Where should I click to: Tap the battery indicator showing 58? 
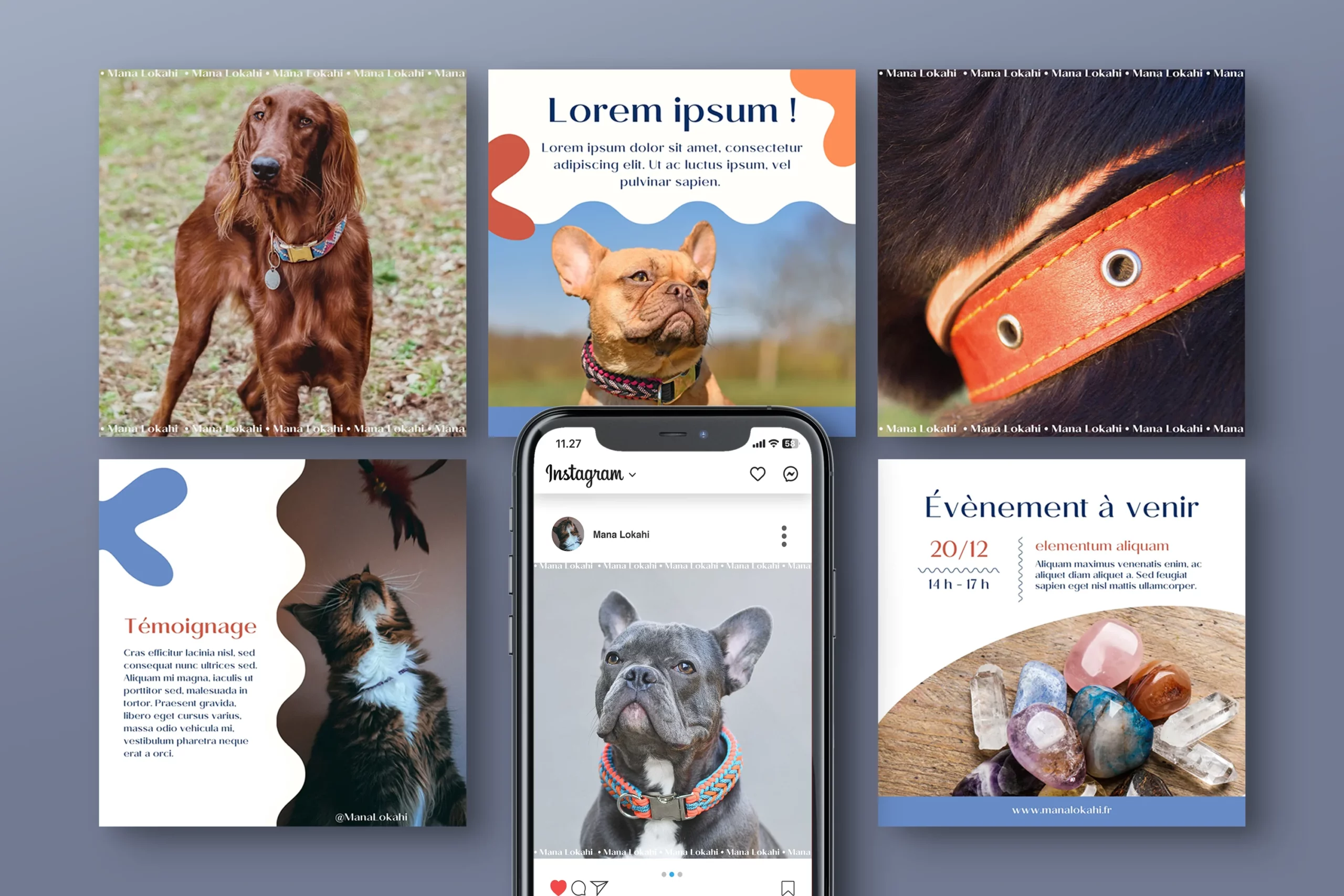[x=790, y=444]
